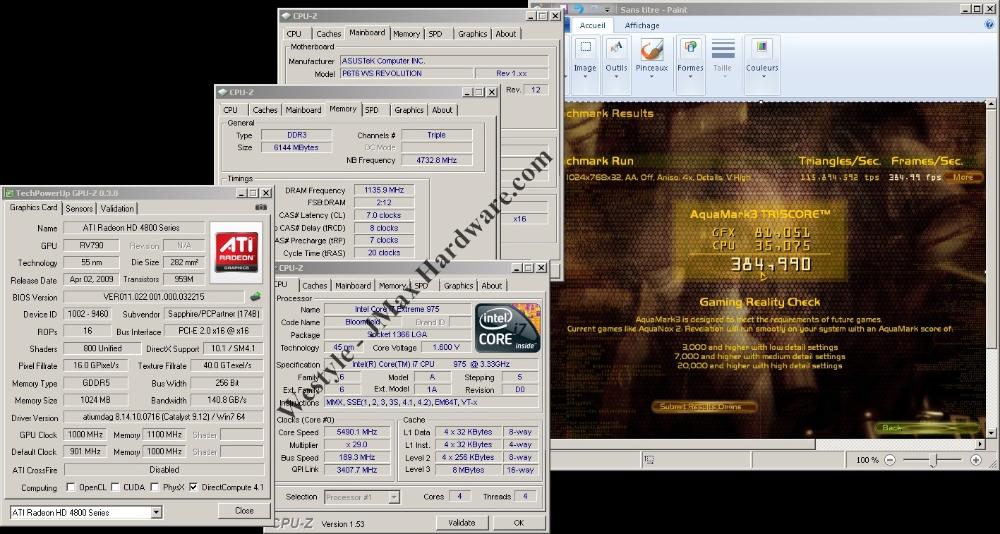Click the selection size icon in Paint status bar
Image resolution: width=1000 pixels, height=534 pixels.
[649, 459]
